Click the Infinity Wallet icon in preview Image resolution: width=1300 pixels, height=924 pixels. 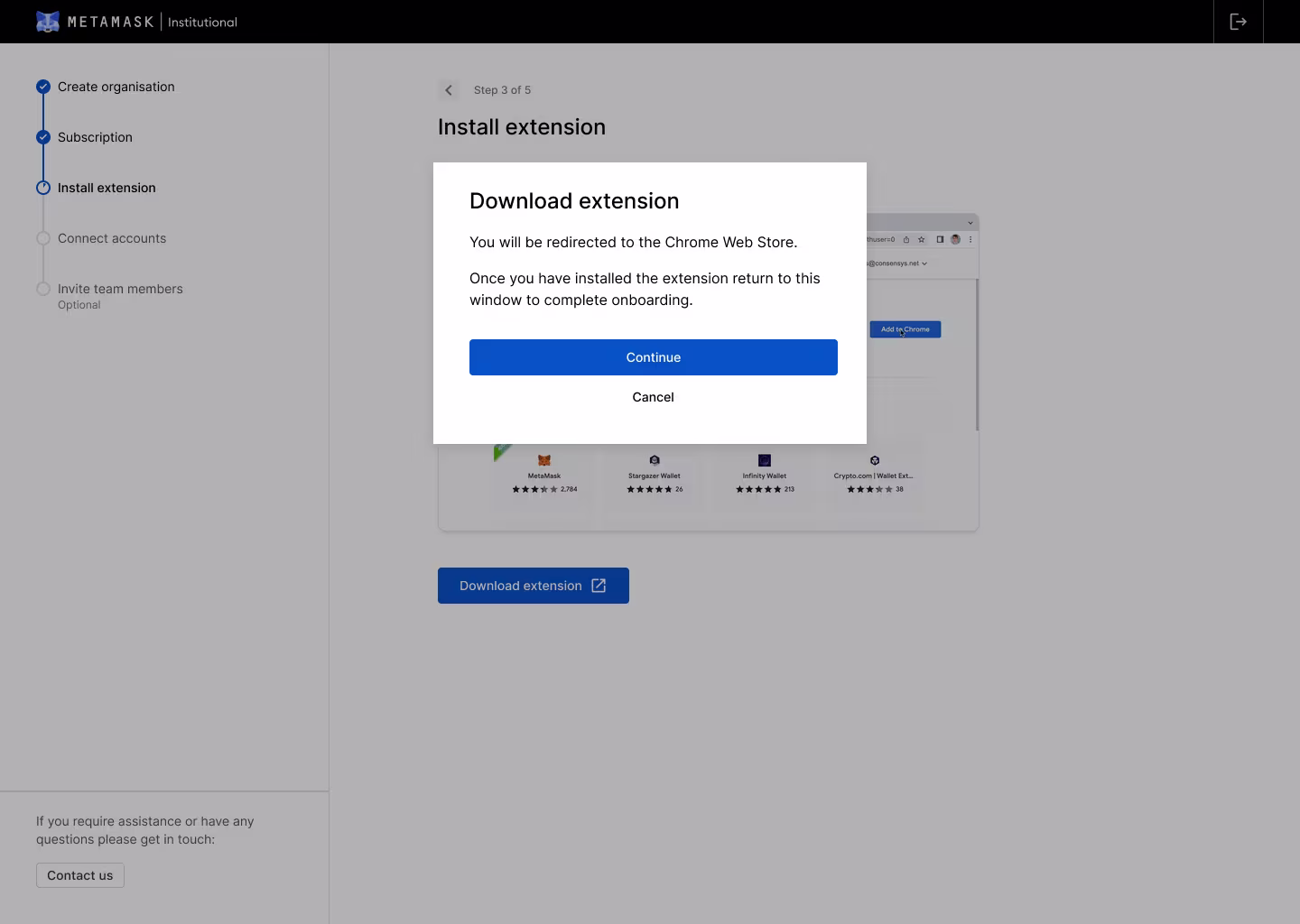765,460
